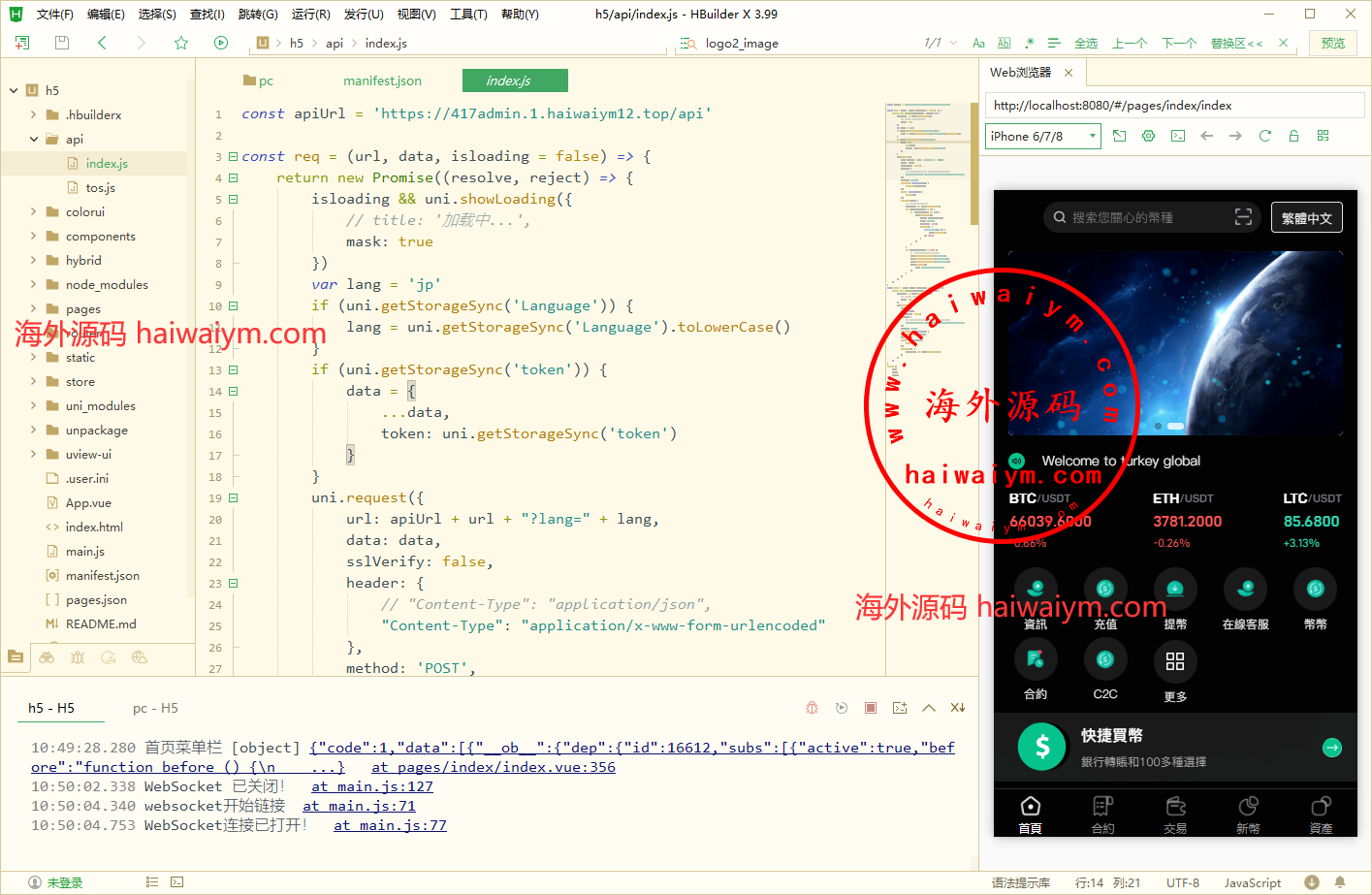Toggle case-sensitive Aa option in search bar
Image resolution: width=1372 pixels, height=895 pixels.
(x=978, y=44)
